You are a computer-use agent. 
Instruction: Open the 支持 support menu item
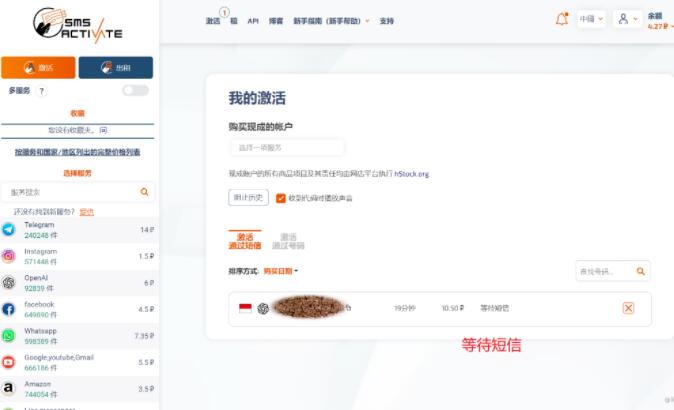click(386, 21)
